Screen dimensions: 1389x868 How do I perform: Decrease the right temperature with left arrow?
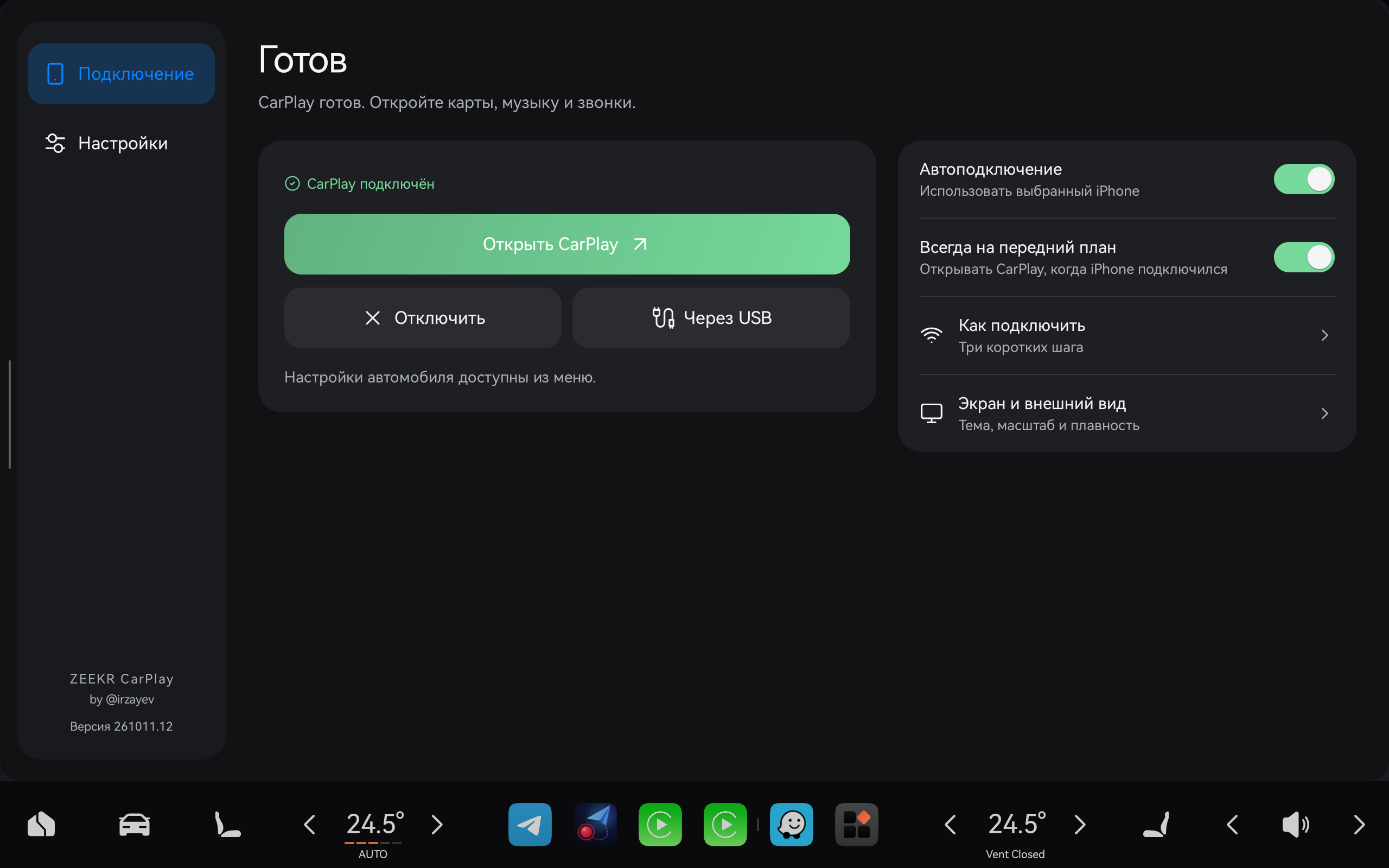[x=951, y=825]
